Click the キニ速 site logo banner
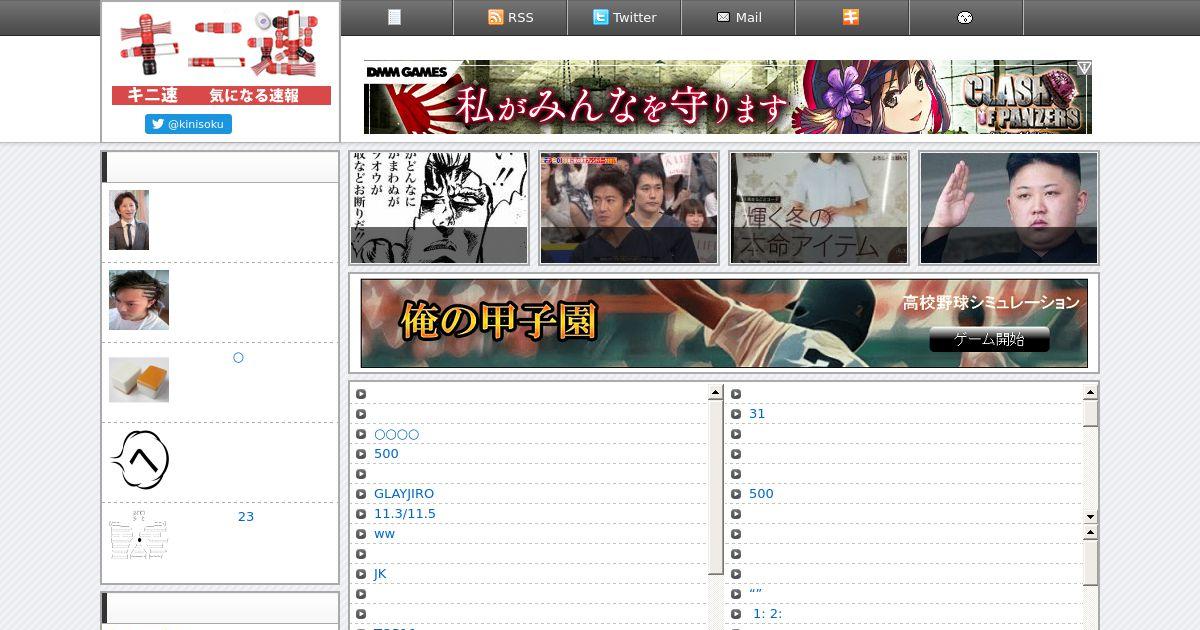The width and height of the screenshot is (1200, 630). click(x=221, y=57)
